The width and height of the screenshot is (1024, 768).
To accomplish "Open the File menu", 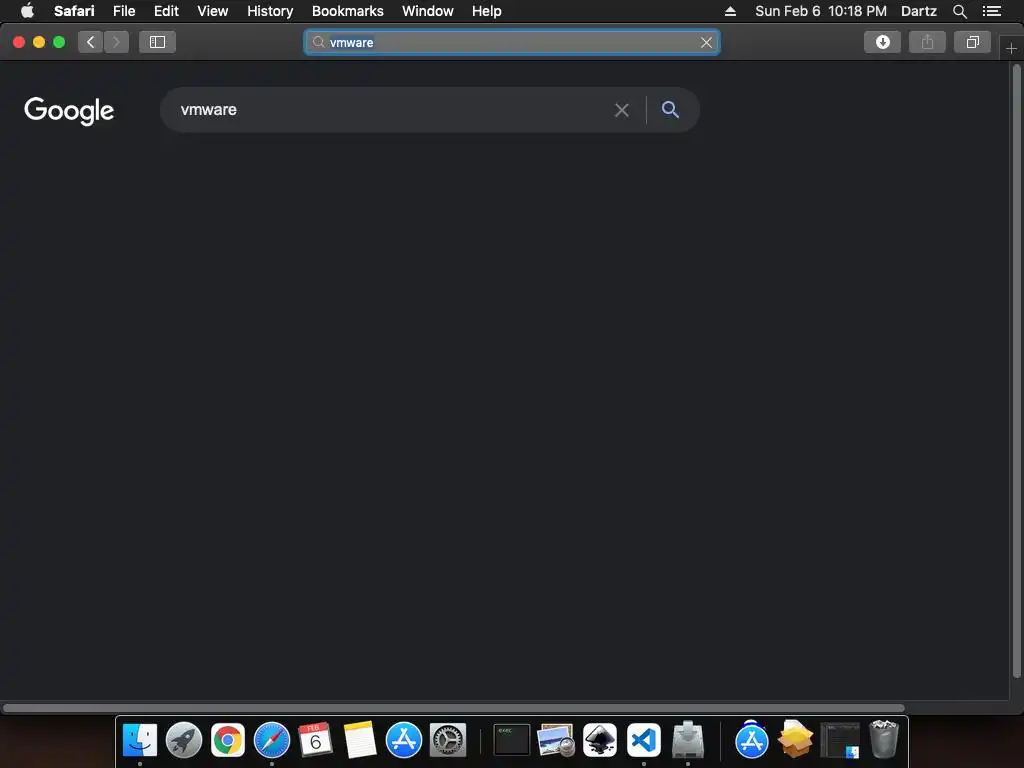I will pyautogui.click(x=123, y=11).
